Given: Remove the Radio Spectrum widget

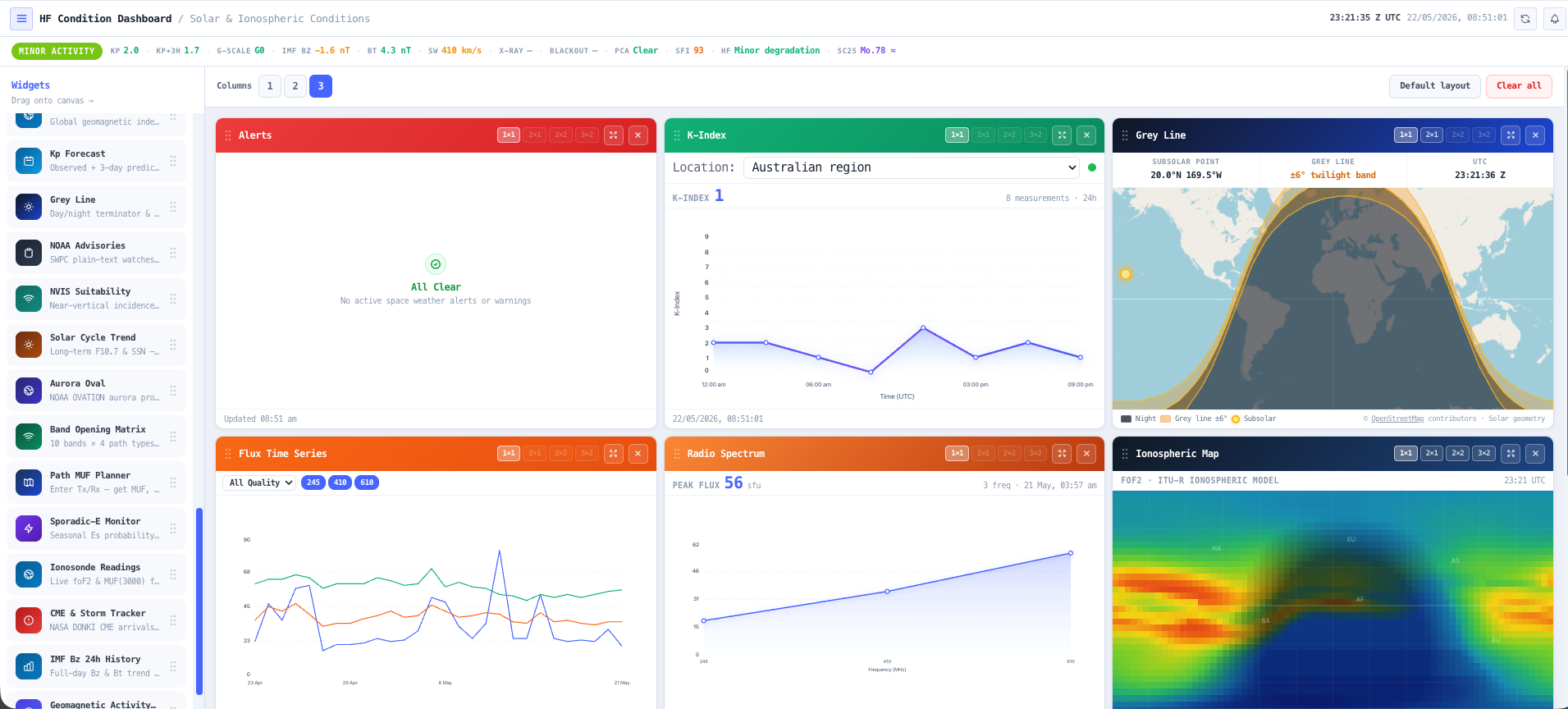Looking at the screenshot, I should tap(1087, 454).
